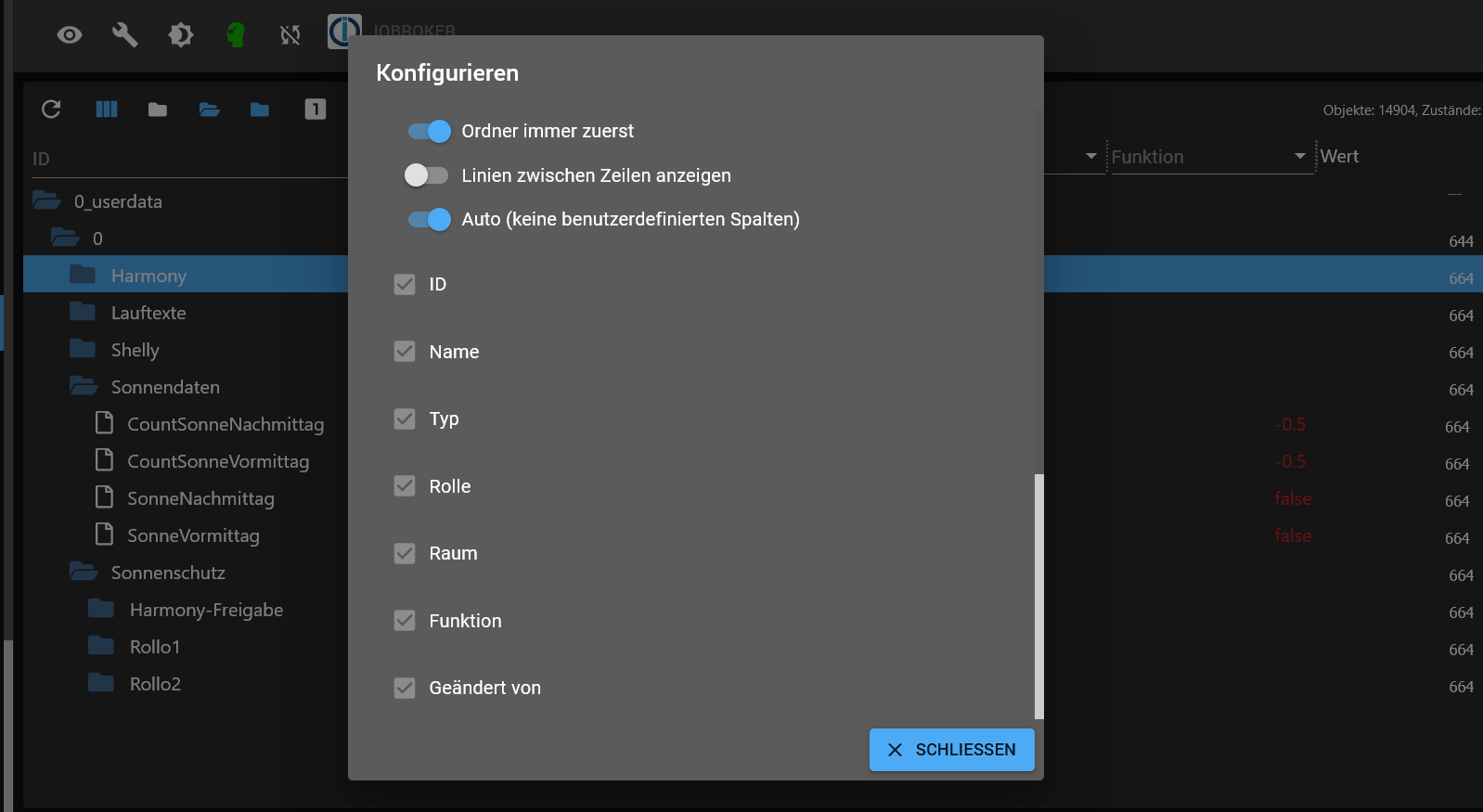The image size is (1483, 812).
Task: Uncheck the 'Rolle' column checkbox
Action: [x=405, y=486]
